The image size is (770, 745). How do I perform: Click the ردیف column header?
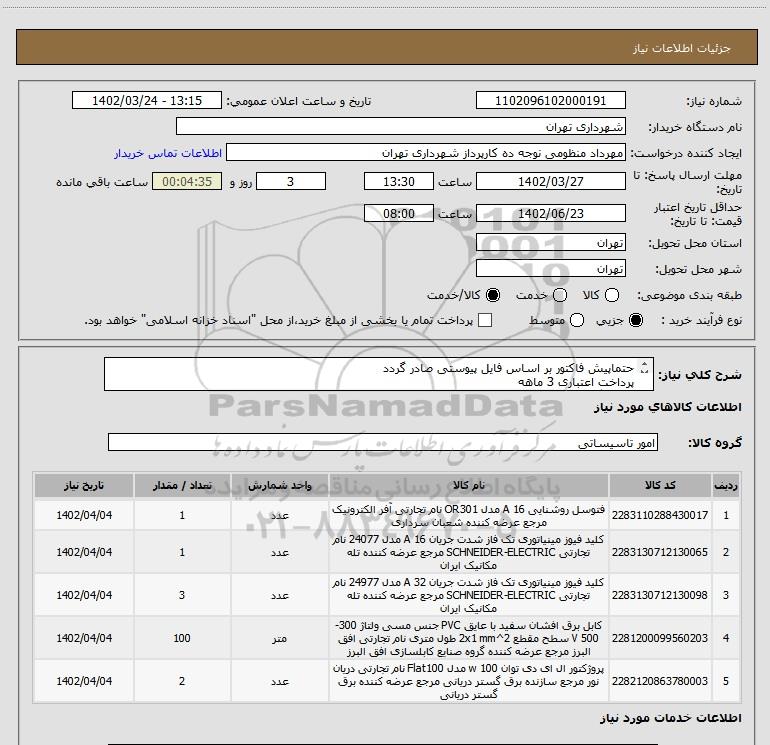point(726,485)
